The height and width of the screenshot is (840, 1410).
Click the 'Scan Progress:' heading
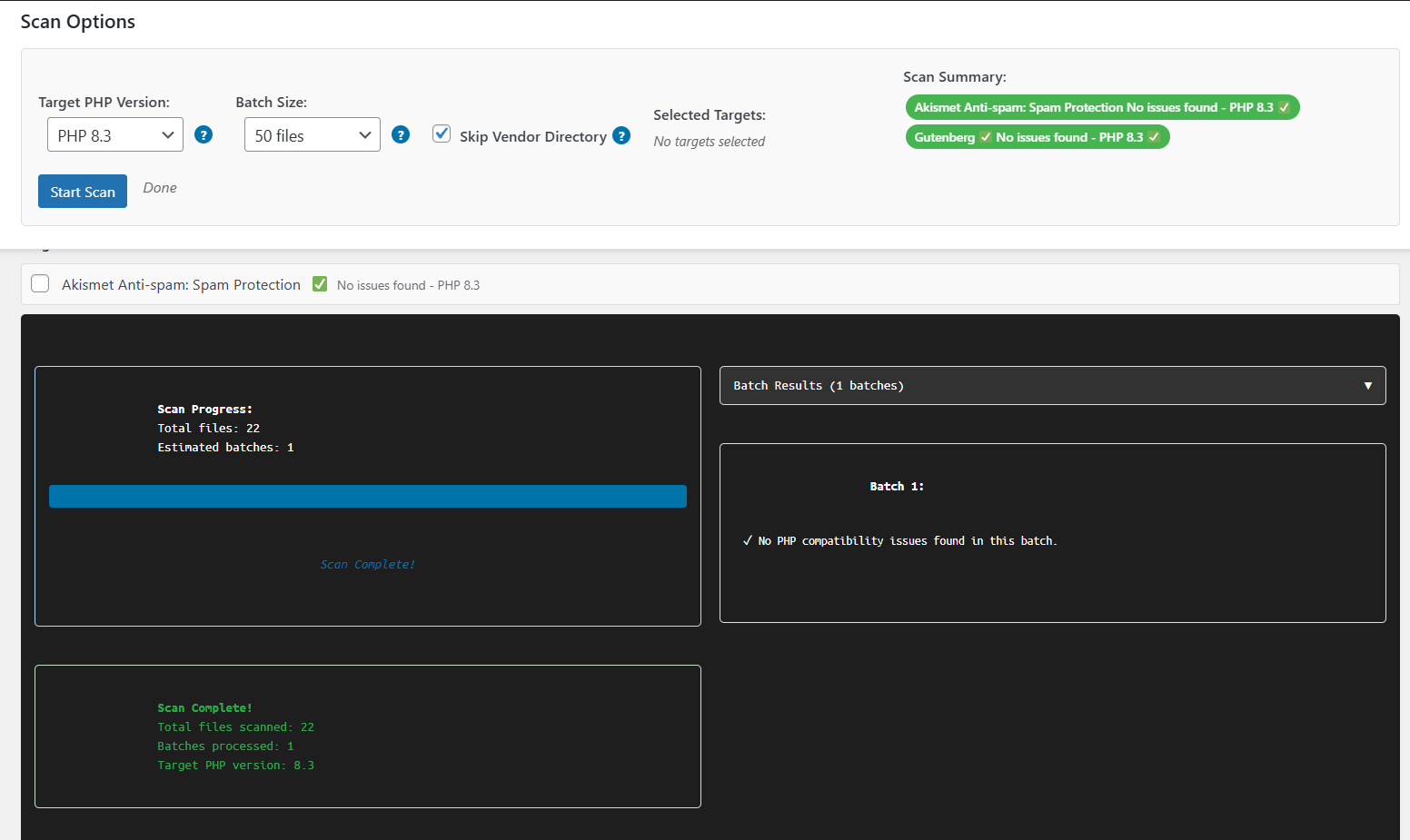(205, 410)
